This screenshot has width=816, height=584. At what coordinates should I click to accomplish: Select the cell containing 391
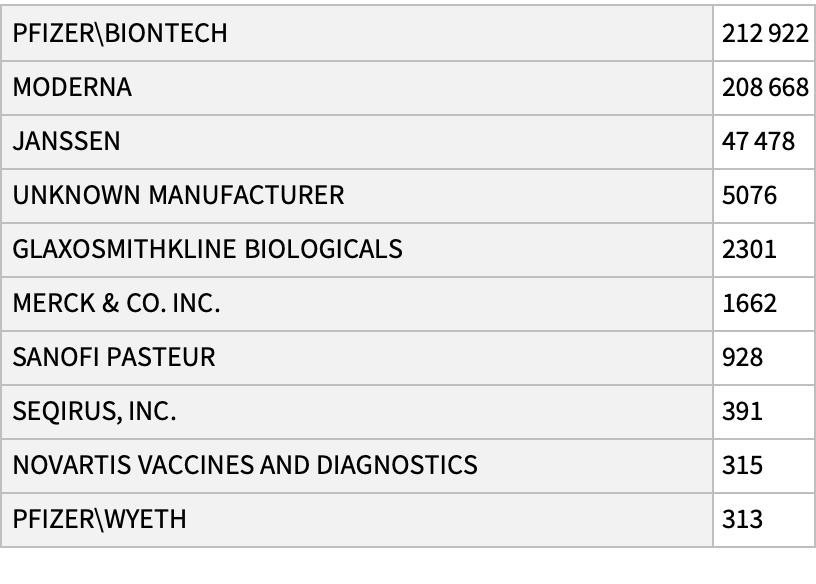pos(742,411)
